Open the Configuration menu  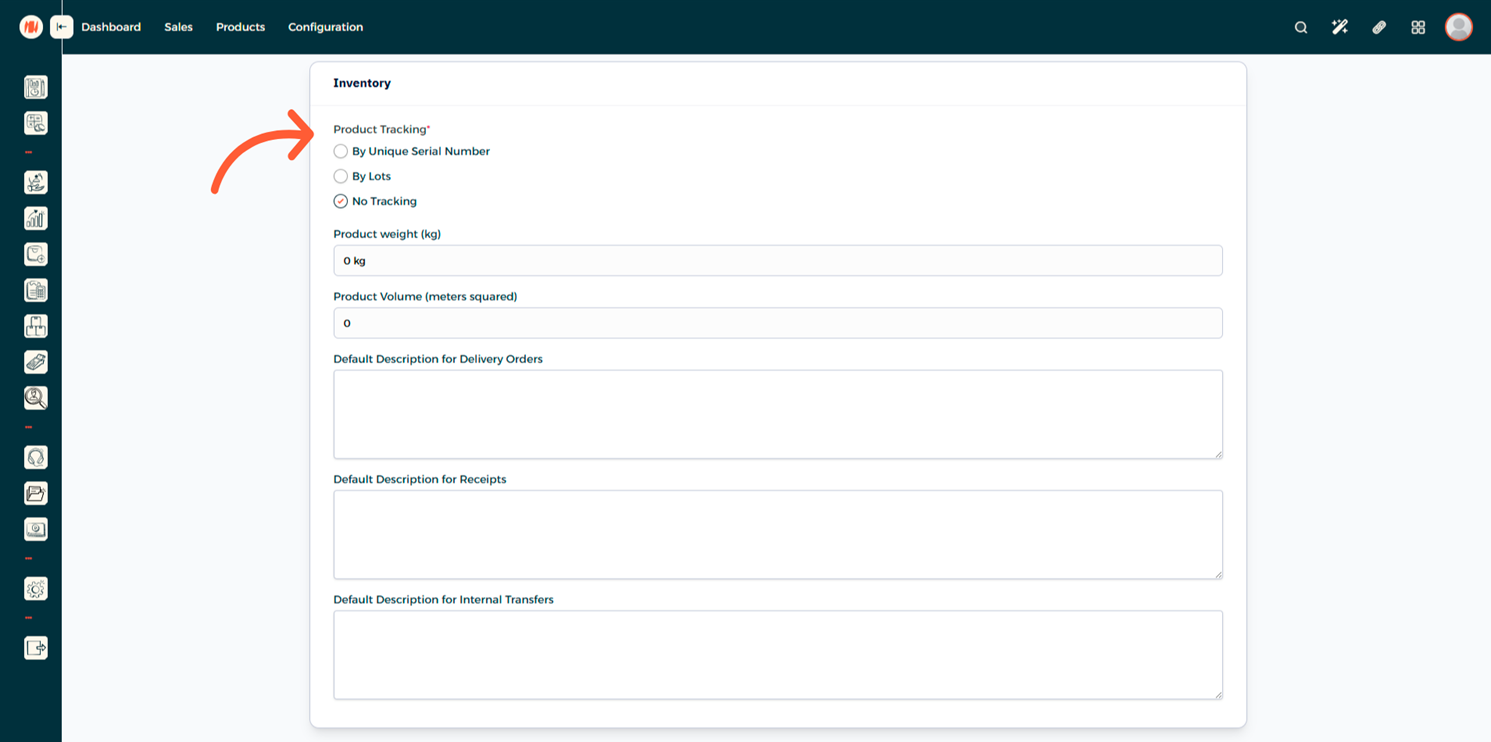click(325, 27)
